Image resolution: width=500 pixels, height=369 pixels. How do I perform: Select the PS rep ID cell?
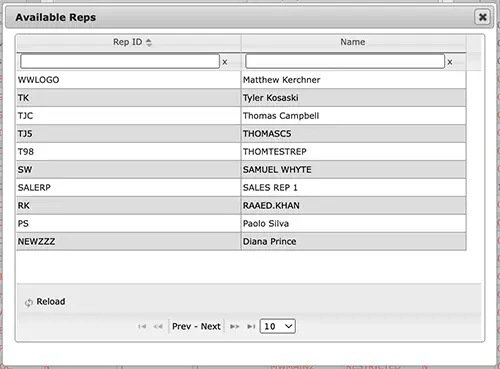pos(128,224)
